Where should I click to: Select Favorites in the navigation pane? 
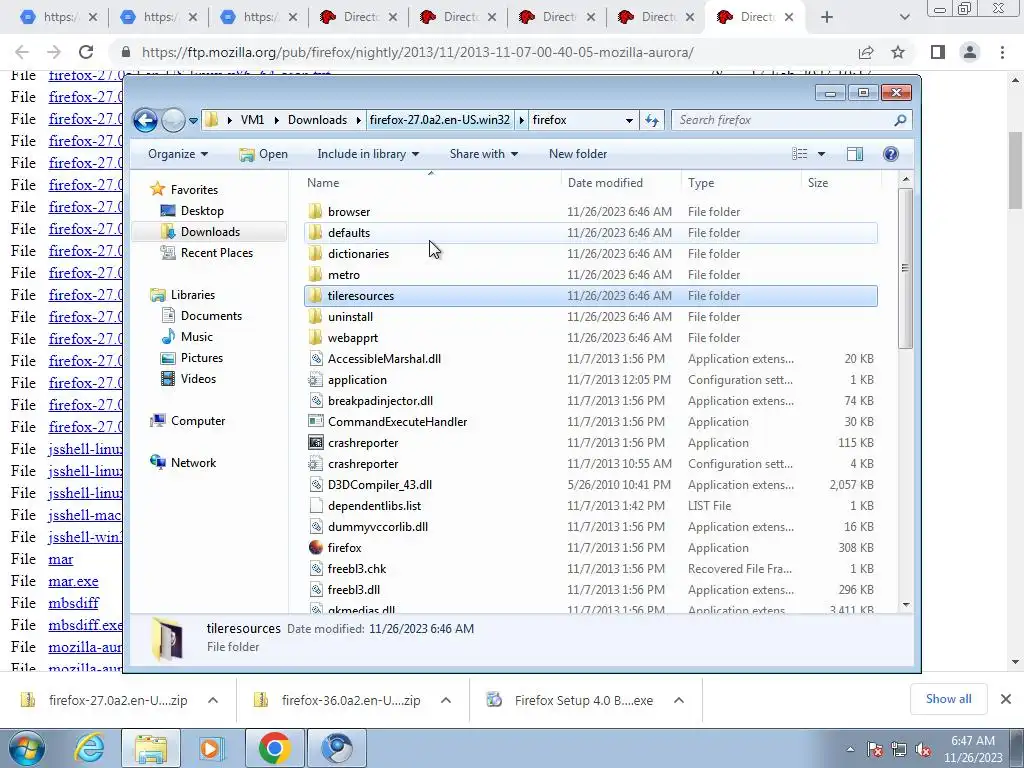(x=194, y=189)
